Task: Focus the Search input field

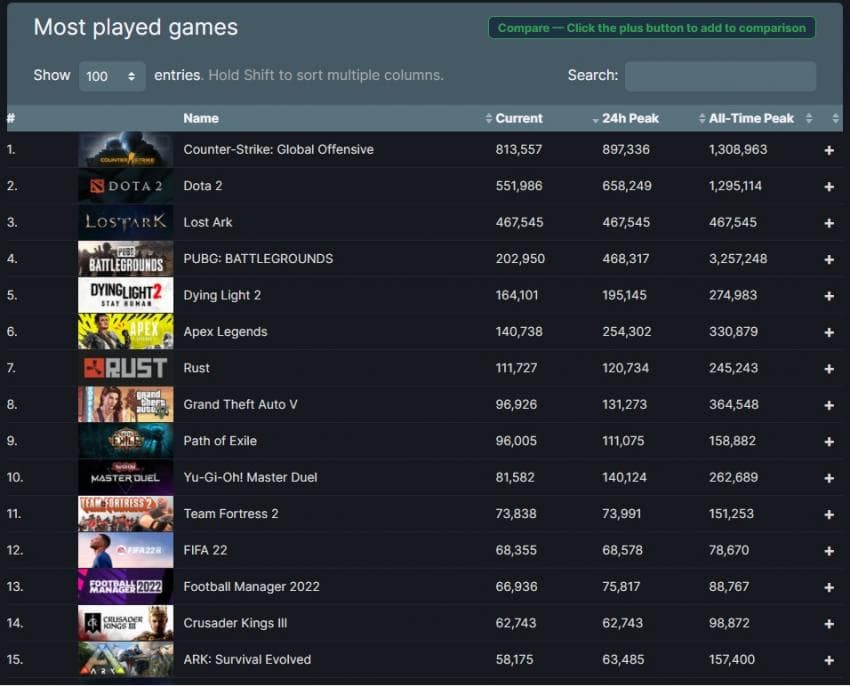Action: pyautogui.click(x=720, y=76)
